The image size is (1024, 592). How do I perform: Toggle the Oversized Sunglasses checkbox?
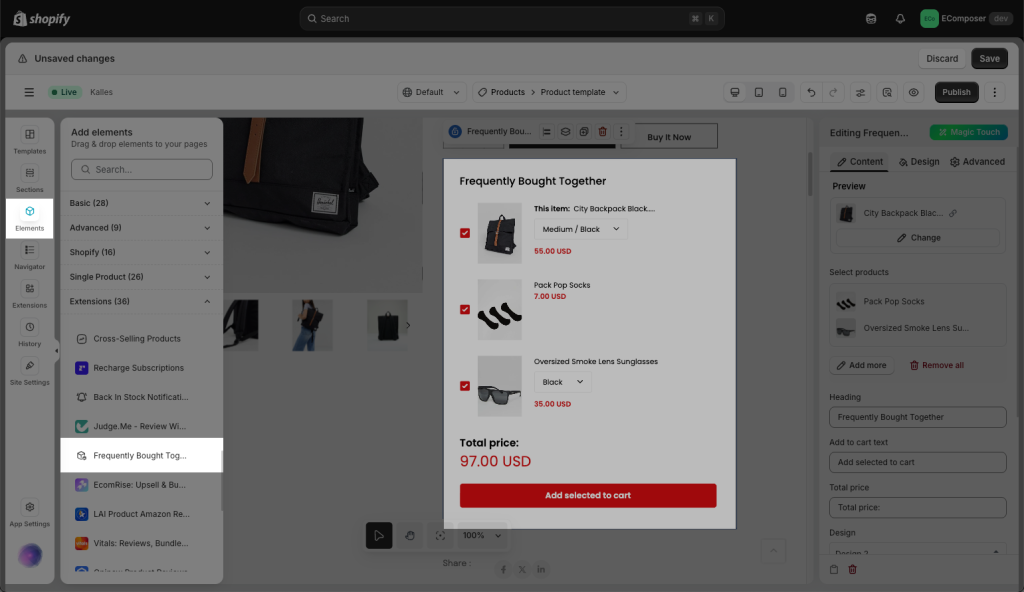pyautogui.click(x=465, y=386)
